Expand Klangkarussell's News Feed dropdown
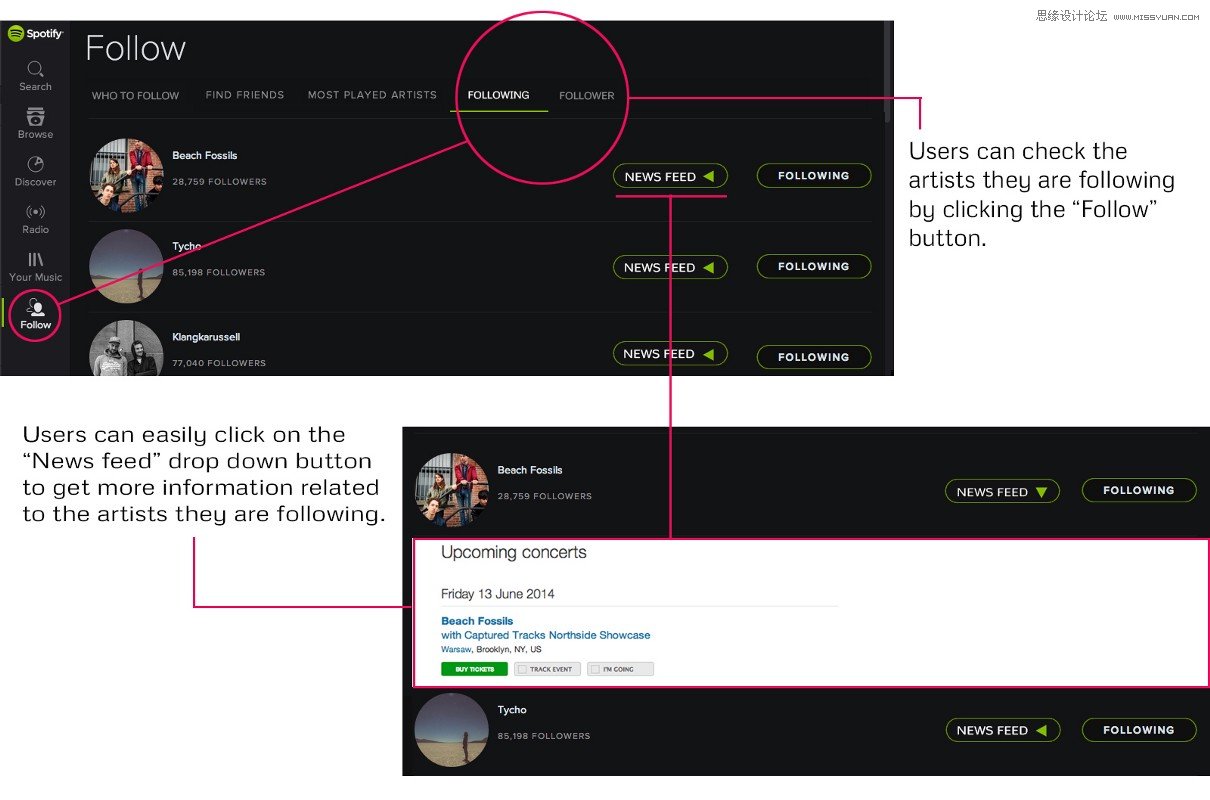 pyautogui.click(x=670, y=354)
